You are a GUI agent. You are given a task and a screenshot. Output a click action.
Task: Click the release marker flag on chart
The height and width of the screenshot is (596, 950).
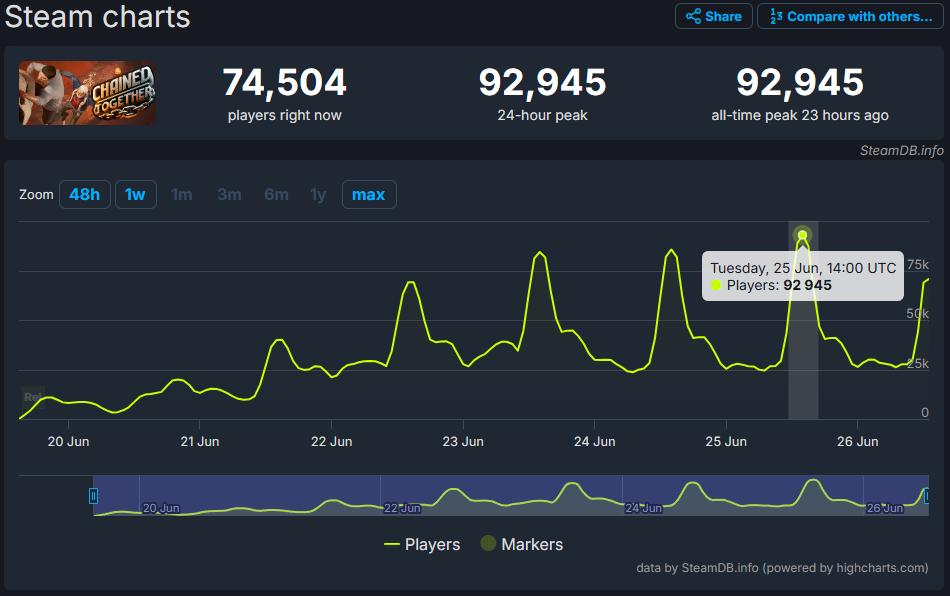33,397
